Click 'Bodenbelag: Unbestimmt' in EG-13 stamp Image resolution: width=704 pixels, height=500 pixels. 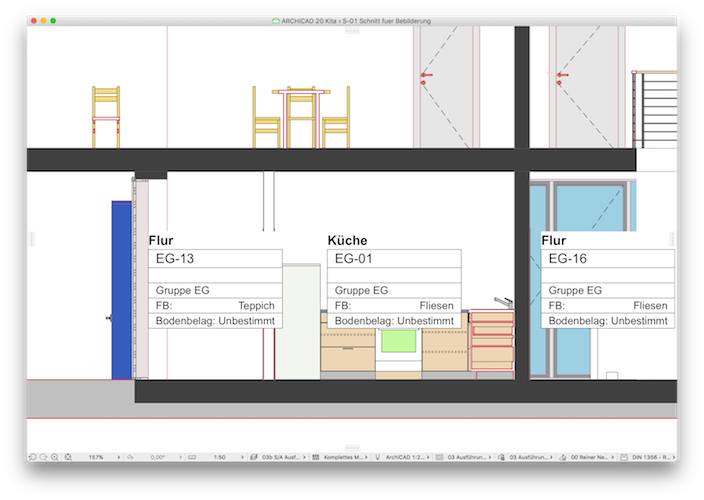point(216,321)
